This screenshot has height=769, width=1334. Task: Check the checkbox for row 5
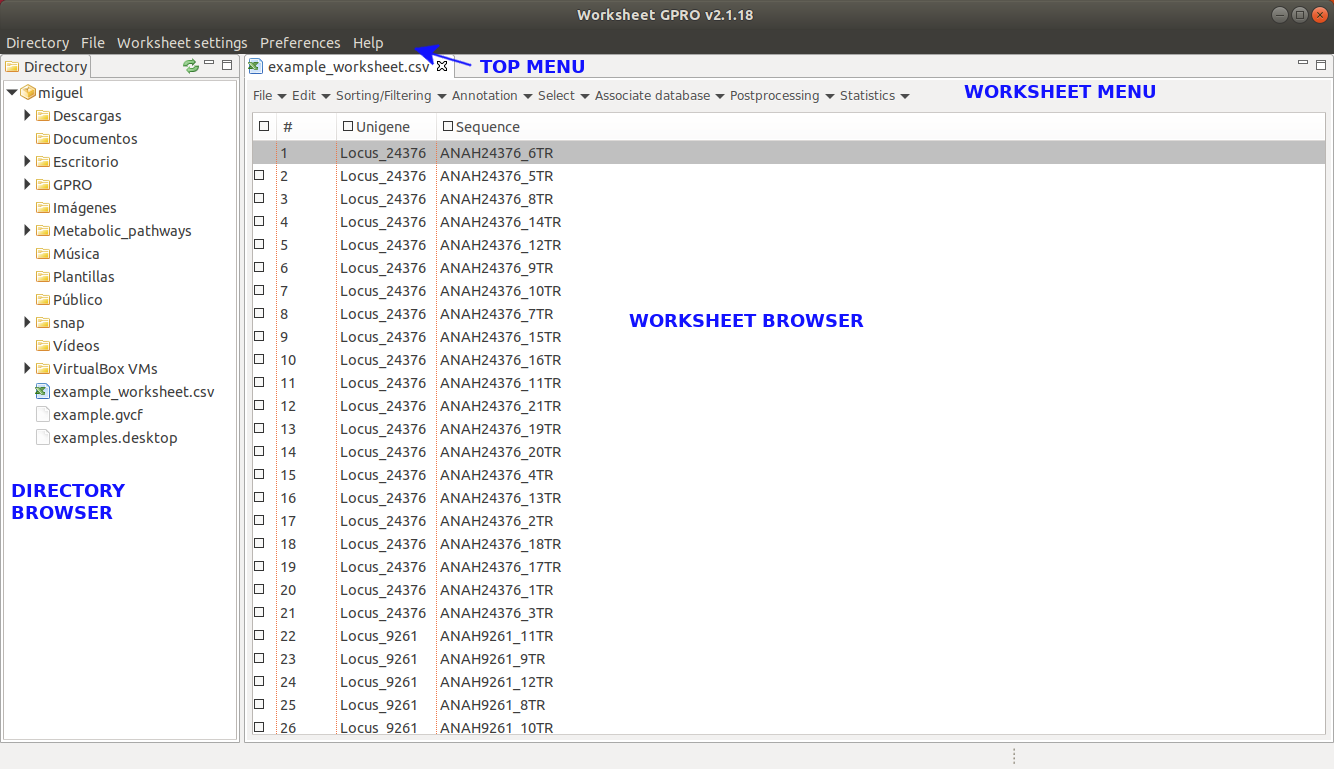point(259,244)
